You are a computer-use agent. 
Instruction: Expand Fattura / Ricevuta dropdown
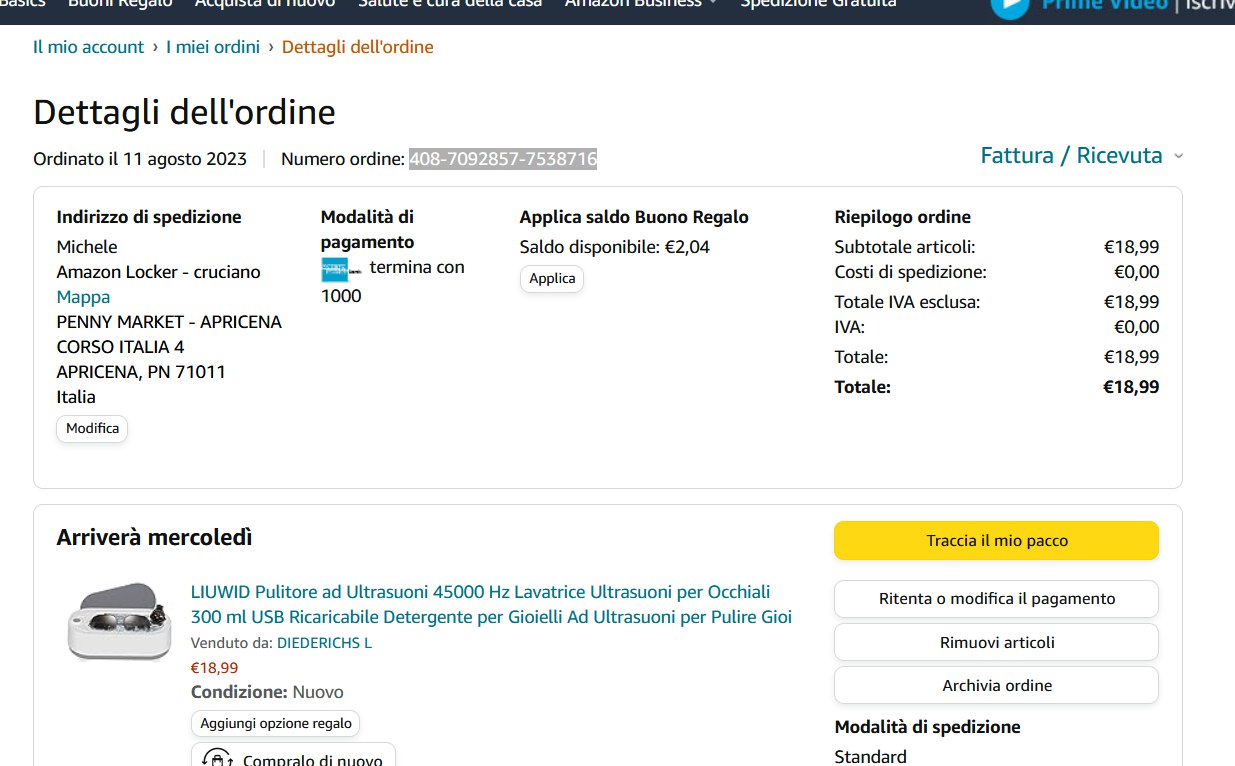(1082, 155)
